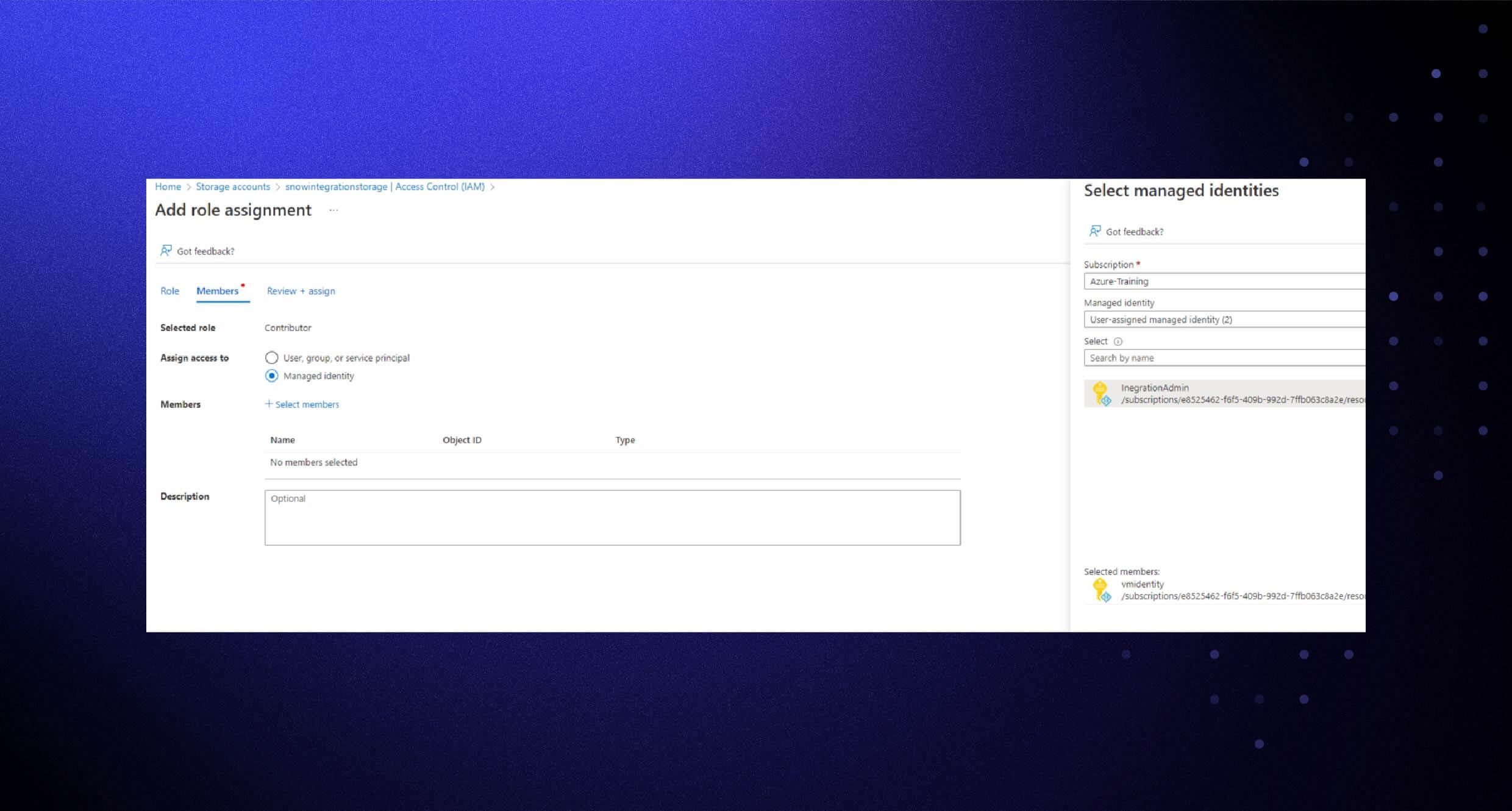The height and width of the screenshot is (811, 1512).
Task: Click the Got feedback icon on Add role assignment page
Action: [x=166, y=251]
